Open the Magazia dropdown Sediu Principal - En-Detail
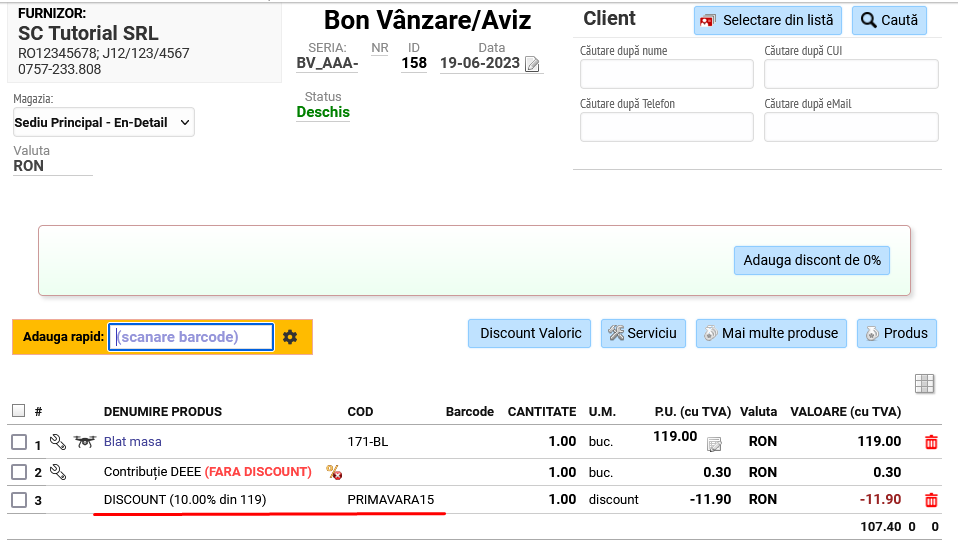The width and height of the screenshot is (958, 546). [104, 123]
